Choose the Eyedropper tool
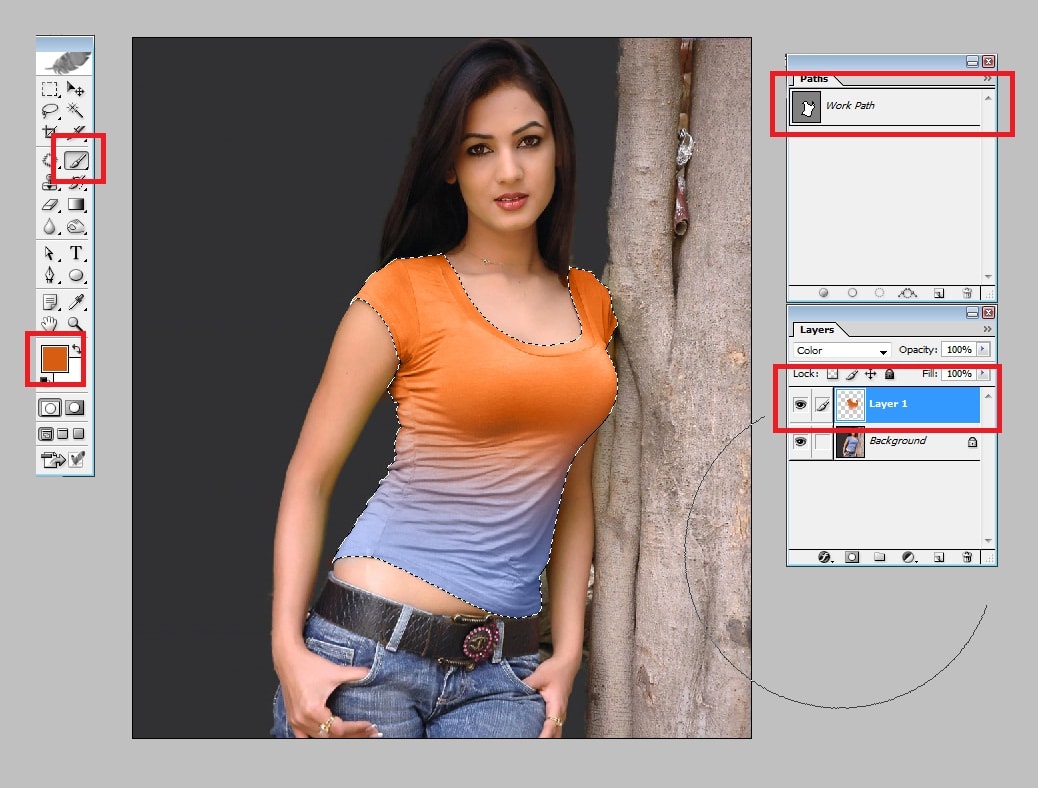Screen dimensions: 1038x788 (x=76, y=301)
